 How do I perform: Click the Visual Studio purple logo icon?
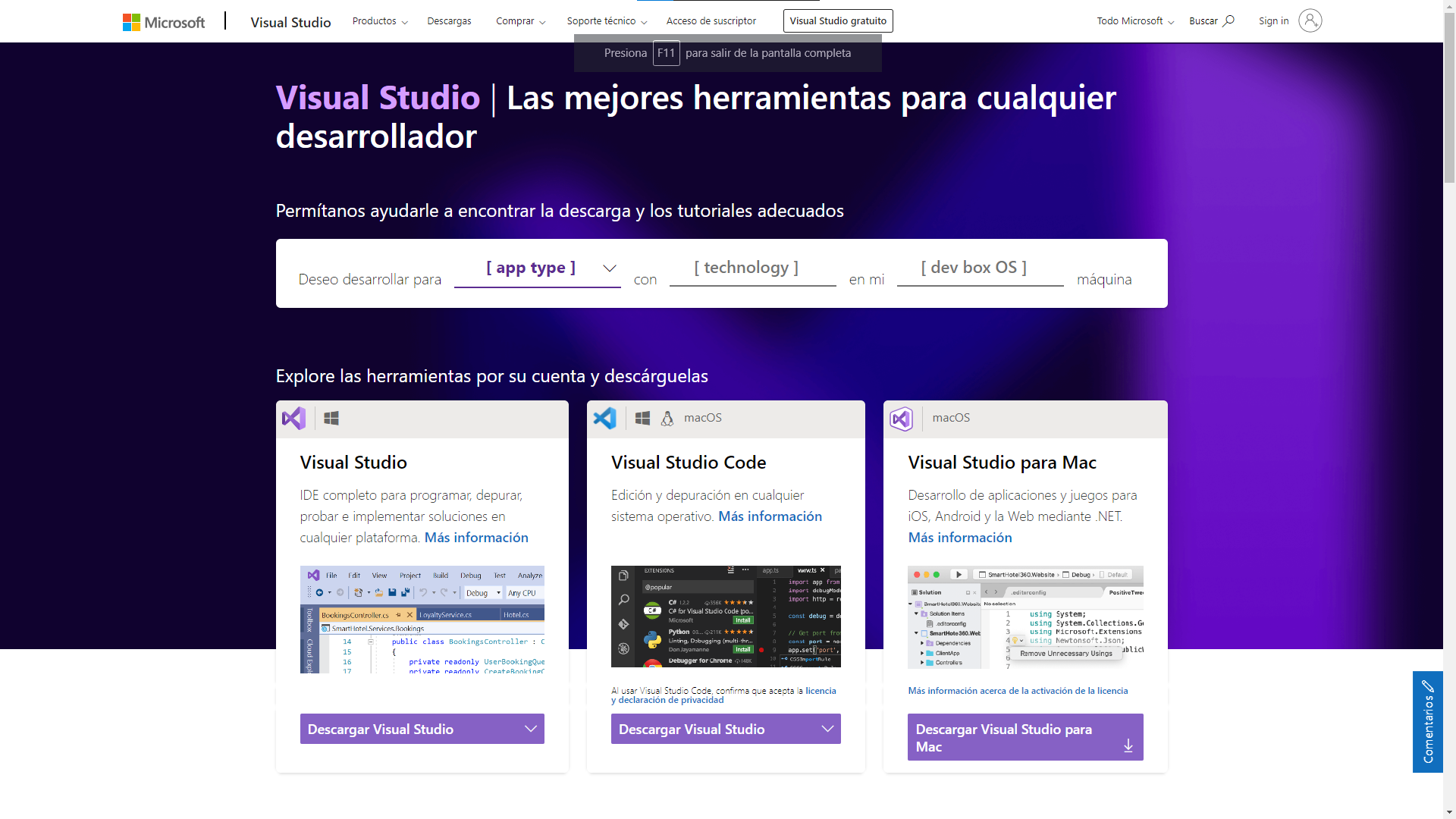click(293, 419)
